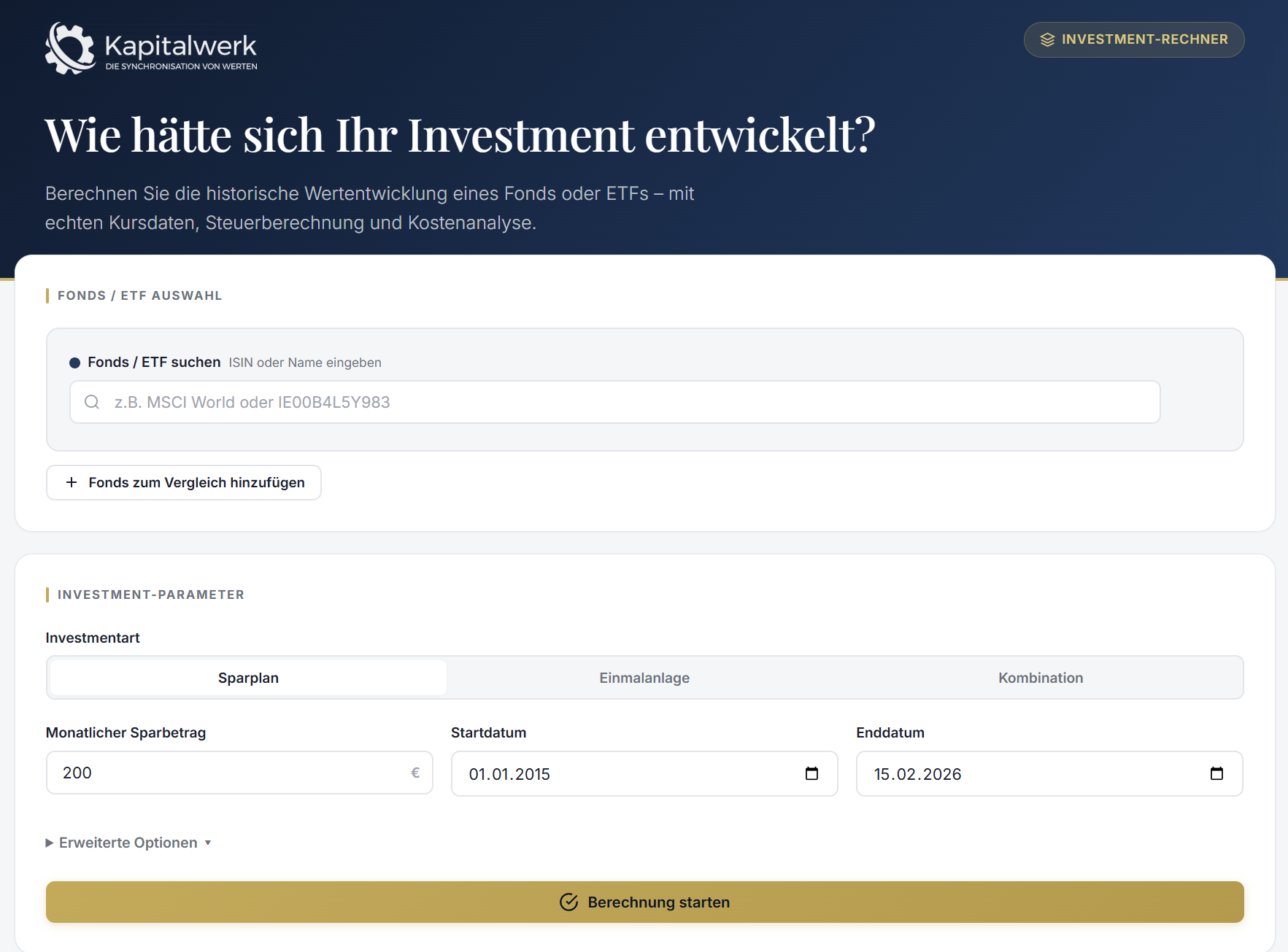Choose the Kombination investment type
1288x952 pixels.
tap(1040, 678)
